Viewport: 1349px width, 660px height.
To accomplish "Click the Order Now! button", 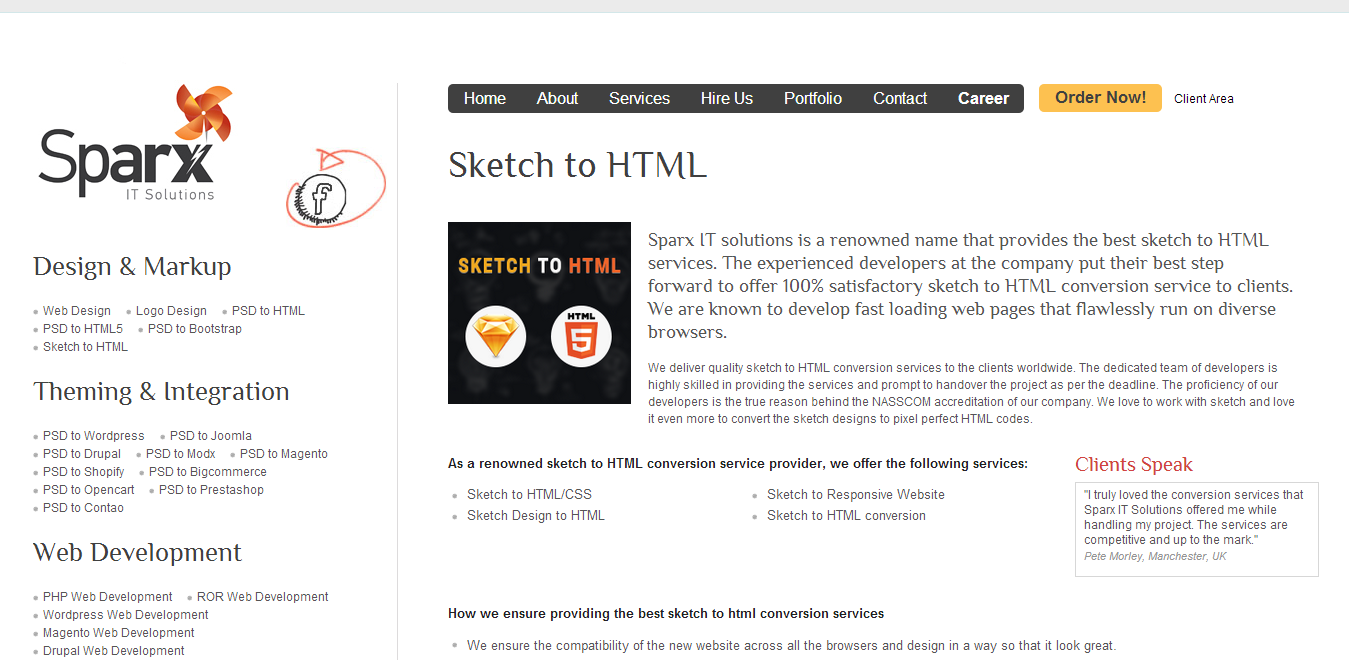I will (1100, 98).
